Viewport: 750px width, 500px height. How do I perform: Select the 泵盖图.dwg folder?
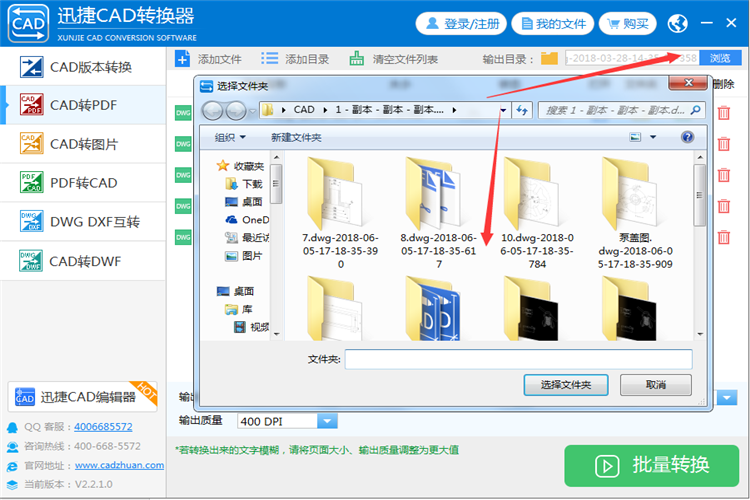click(635, 213)
